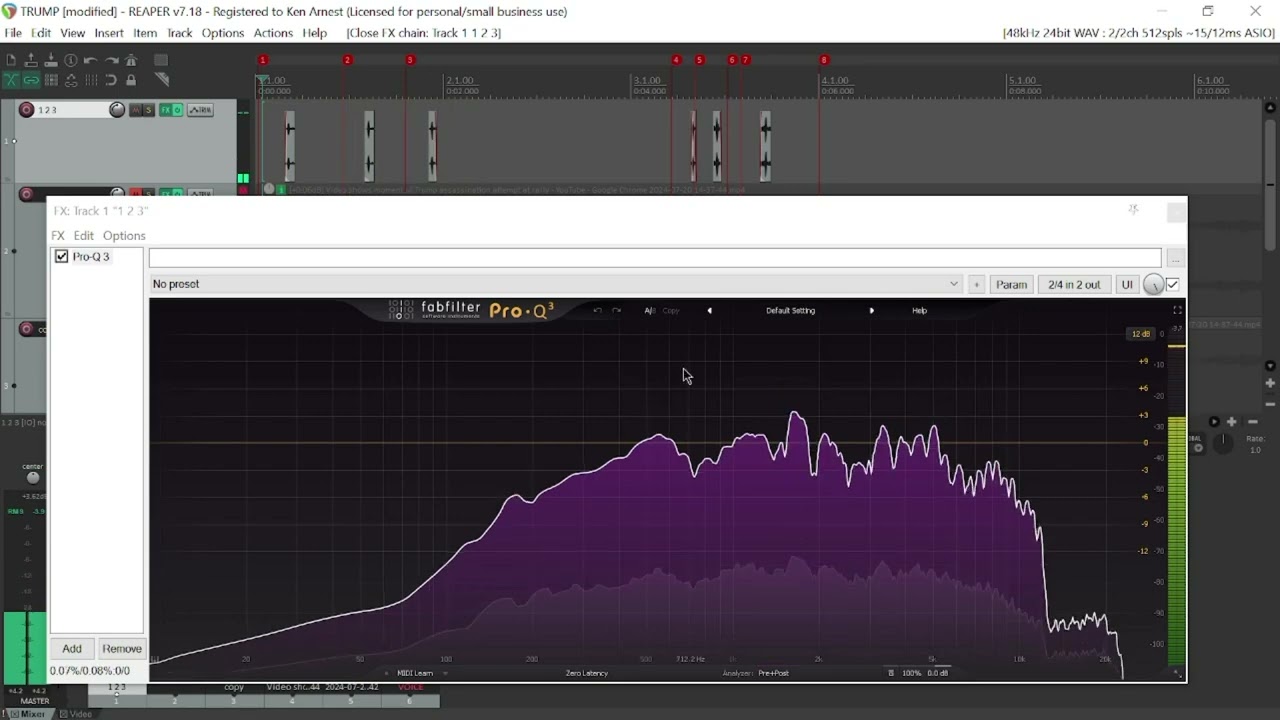Open the File menu

(x=13, y=33)
